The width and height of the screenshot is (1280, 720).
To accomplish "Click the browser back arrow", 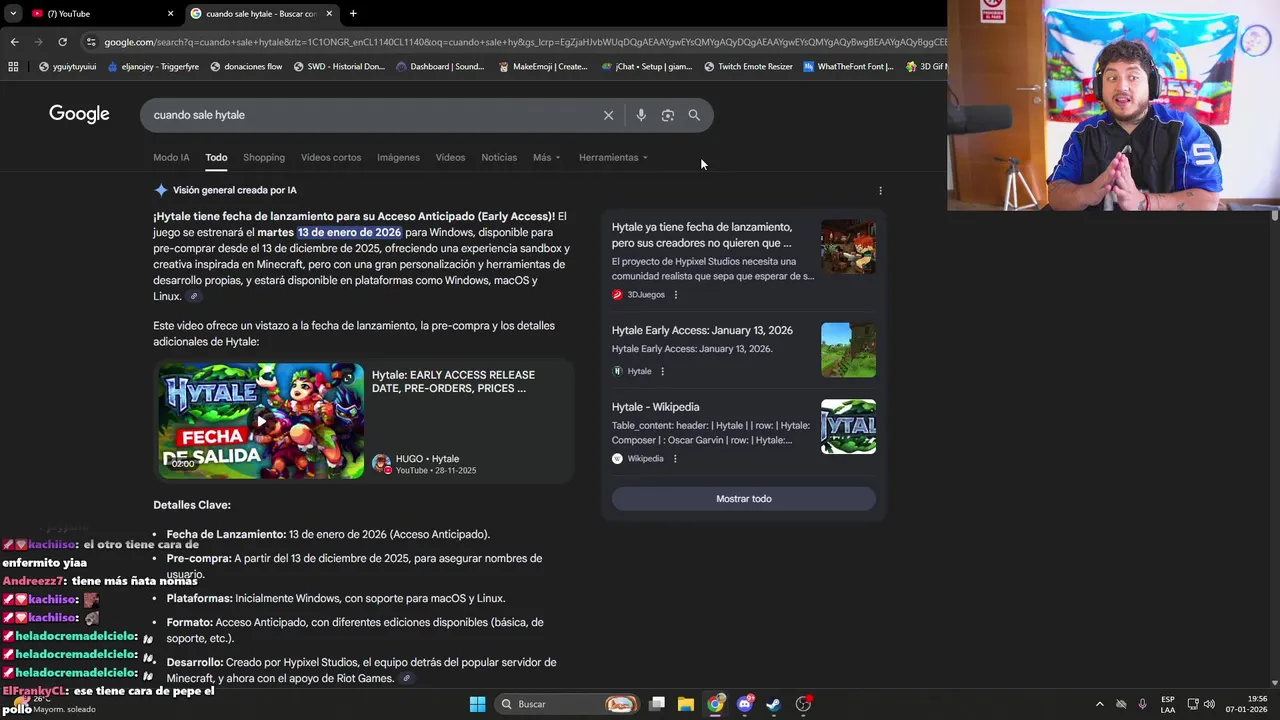I will tap(14, 42).
